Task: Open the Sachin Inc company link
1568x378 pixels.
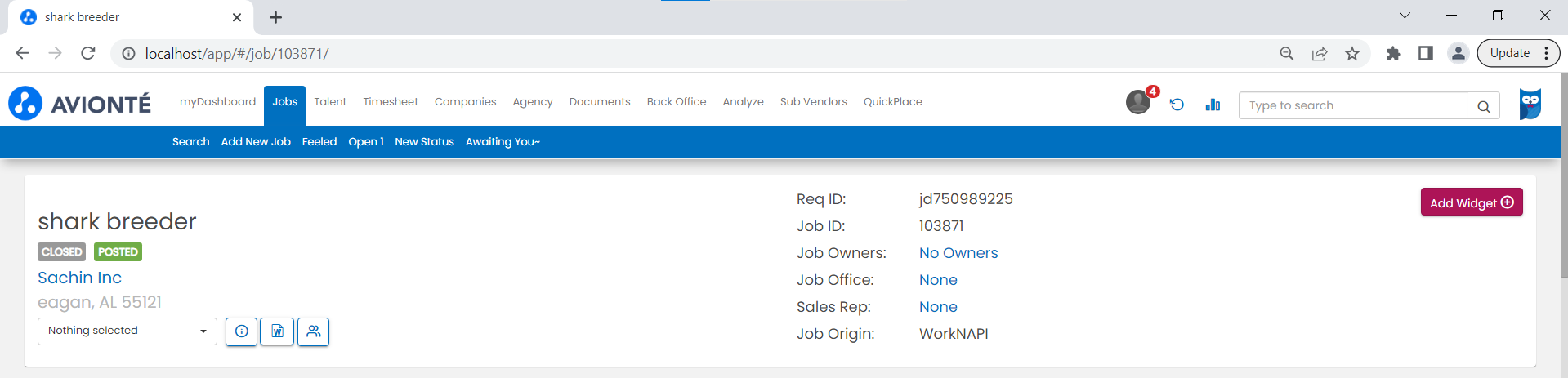Action: 79,278
